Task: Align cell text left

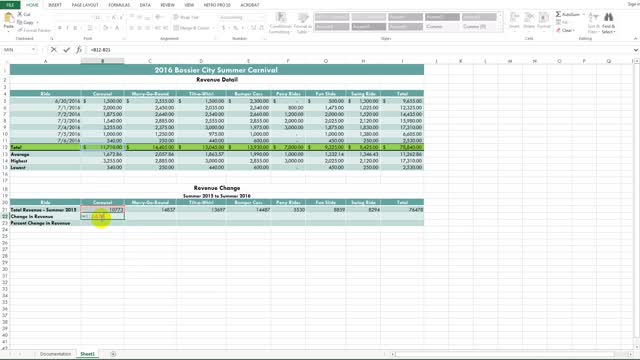Action: (x=131, y=28)
